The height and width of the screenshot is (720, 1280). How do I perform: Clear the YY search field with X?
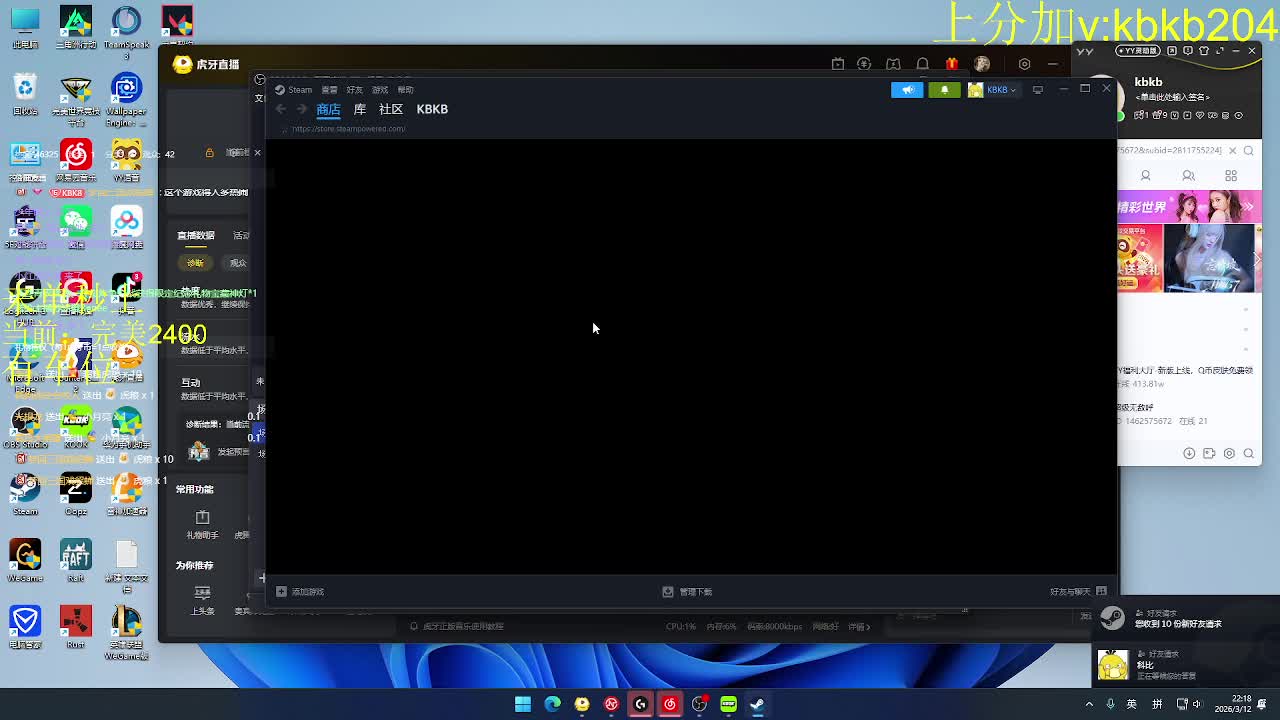(x=1232, y=150)
